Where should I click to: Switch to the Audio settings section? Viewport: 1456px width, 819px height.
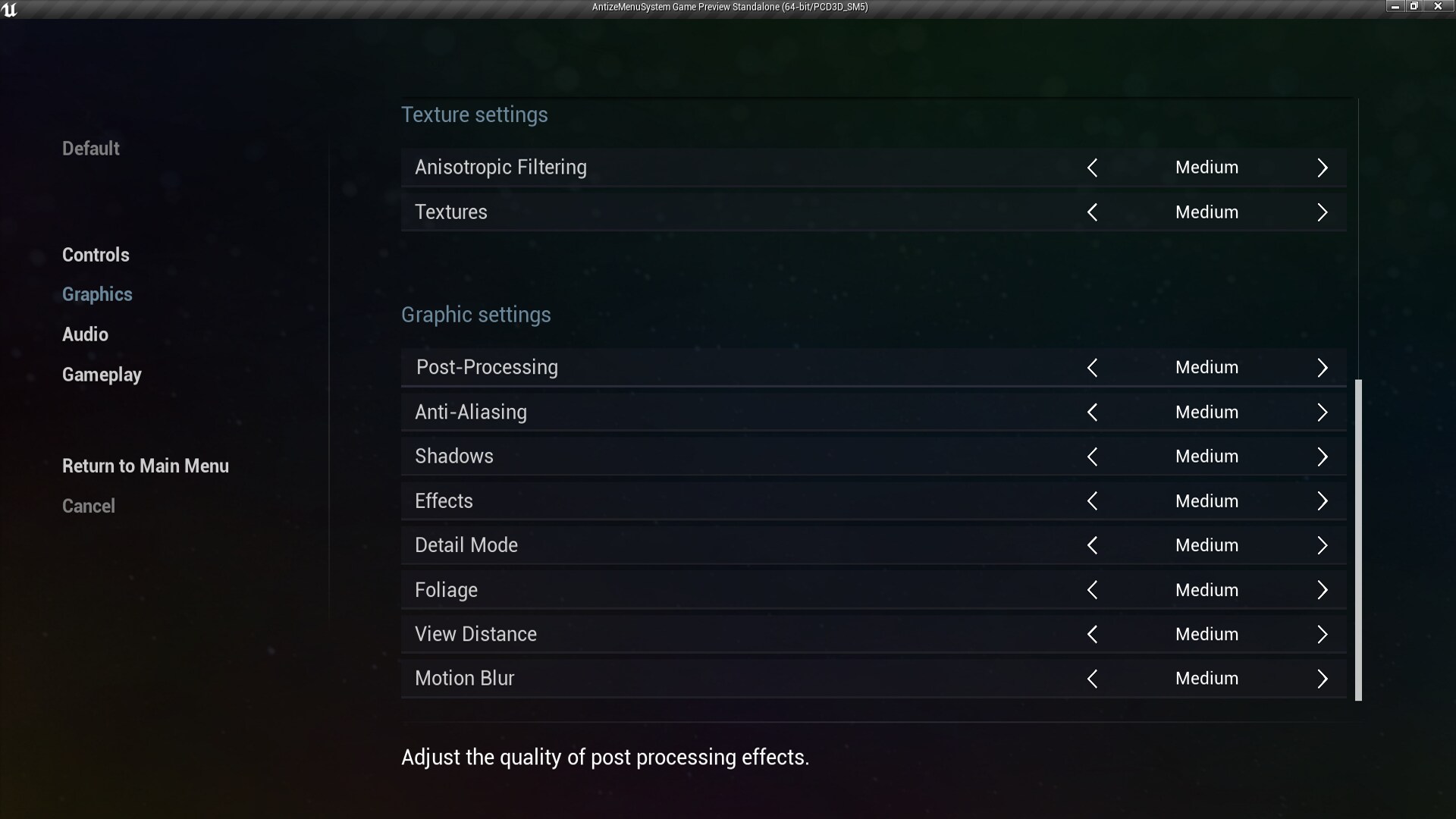click(x=85, y=334)
